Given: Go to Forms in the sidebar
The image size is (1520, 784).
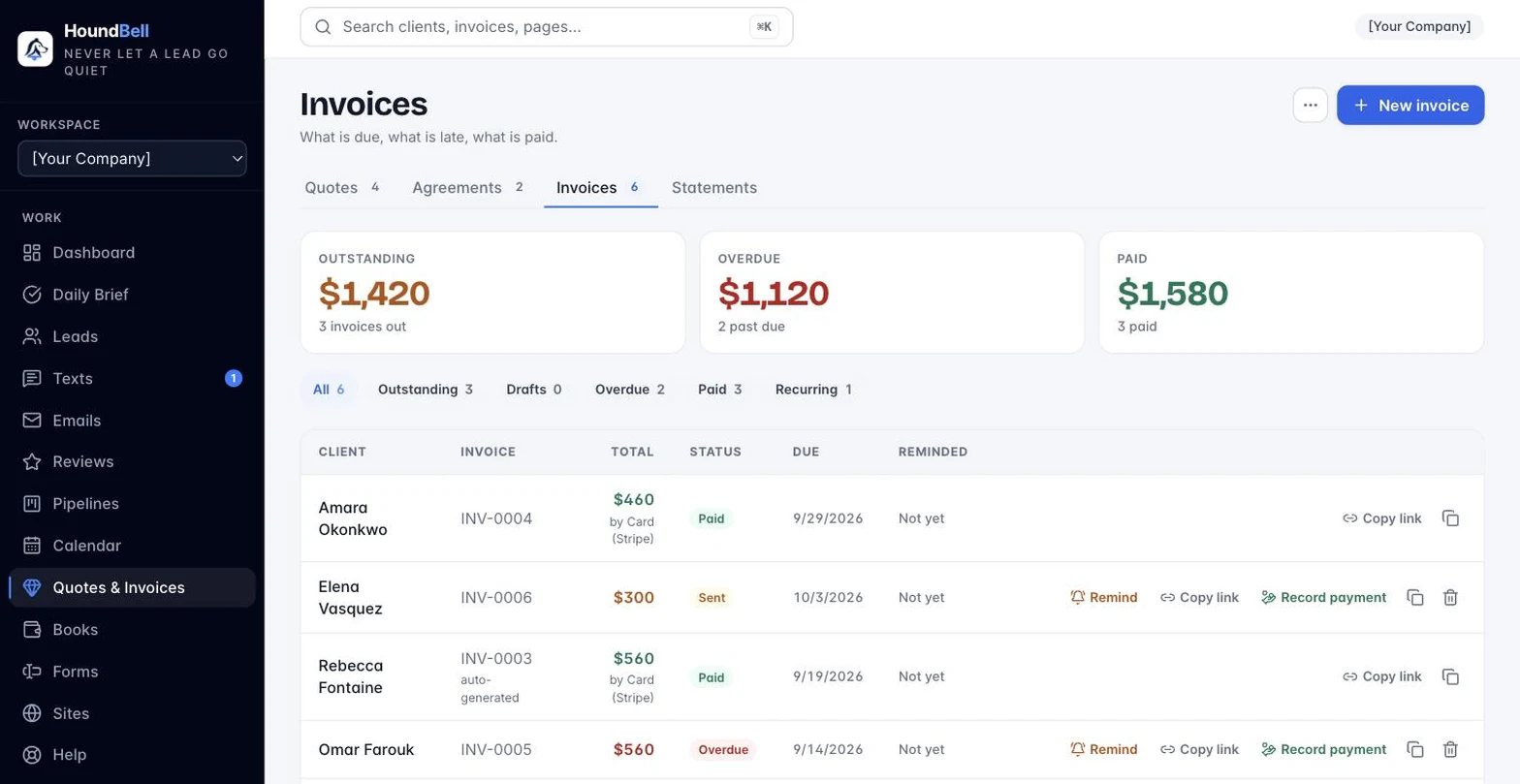Looking at the screenshot, I should tap(132, 672).
